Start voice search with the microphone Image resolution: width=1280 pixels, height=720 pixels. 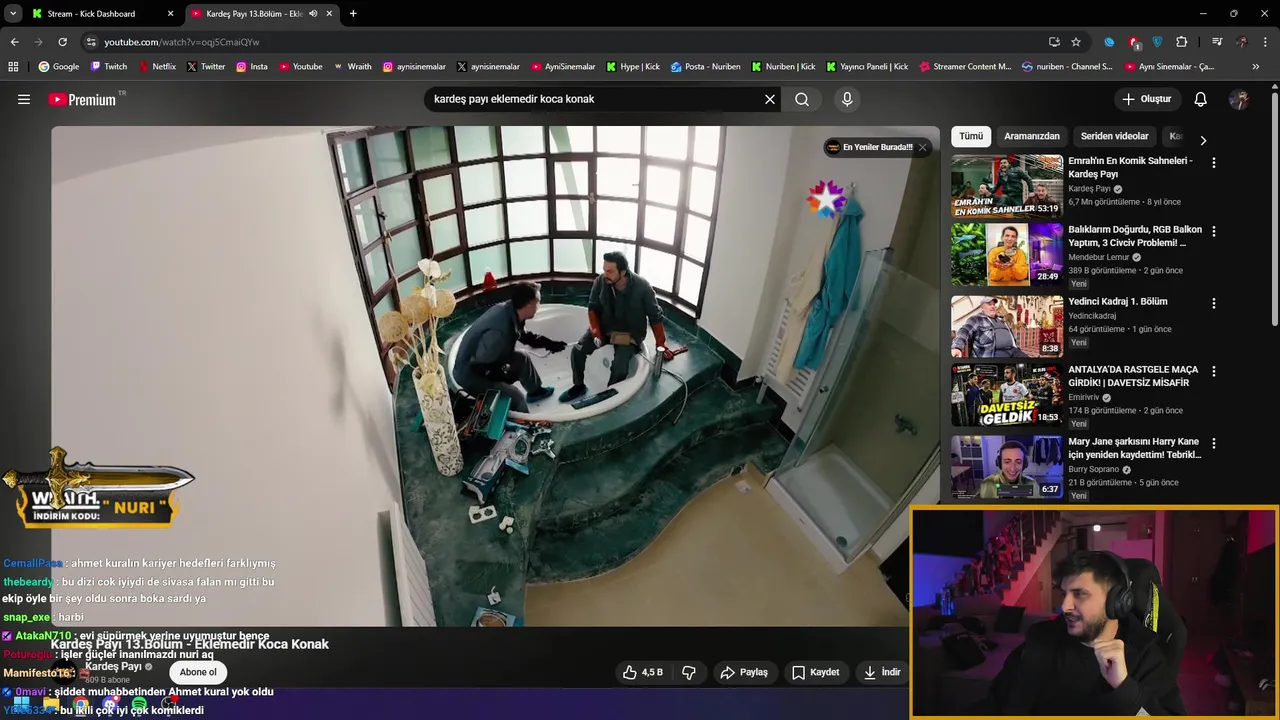[x=847, y=99]
